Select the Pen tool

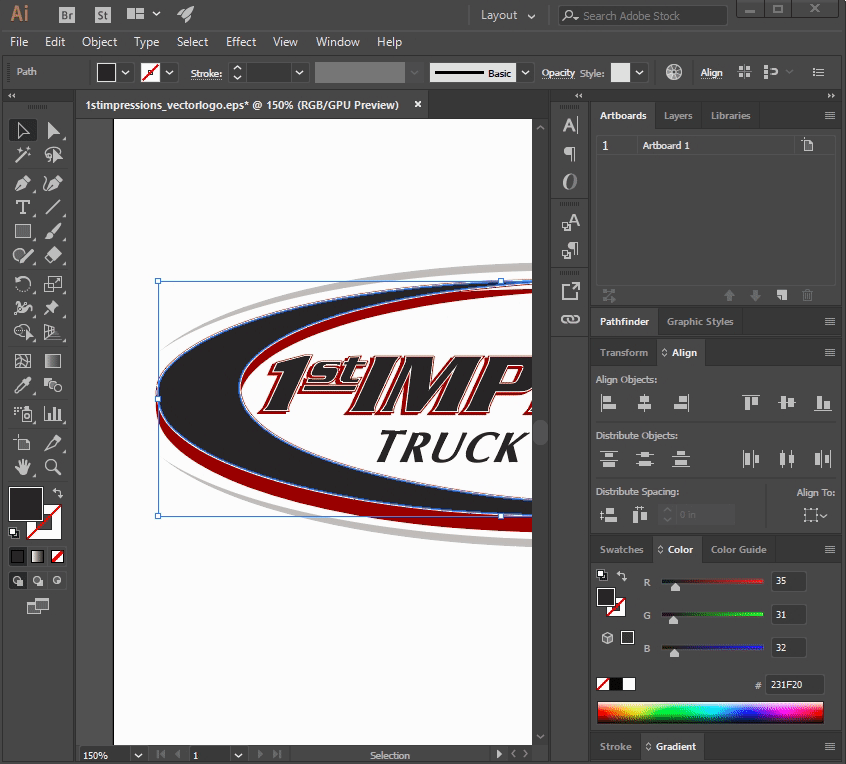[x=23, y=183]
